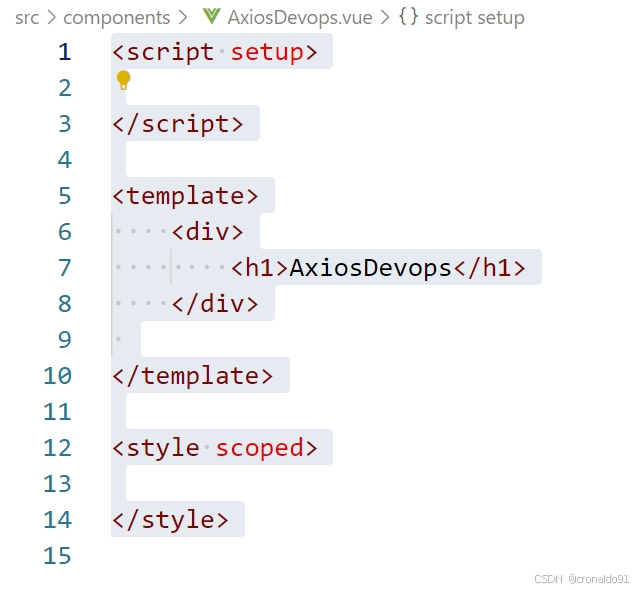
Task: Click the curly braces symbol icon in breadcrumb
Action: 408,17
